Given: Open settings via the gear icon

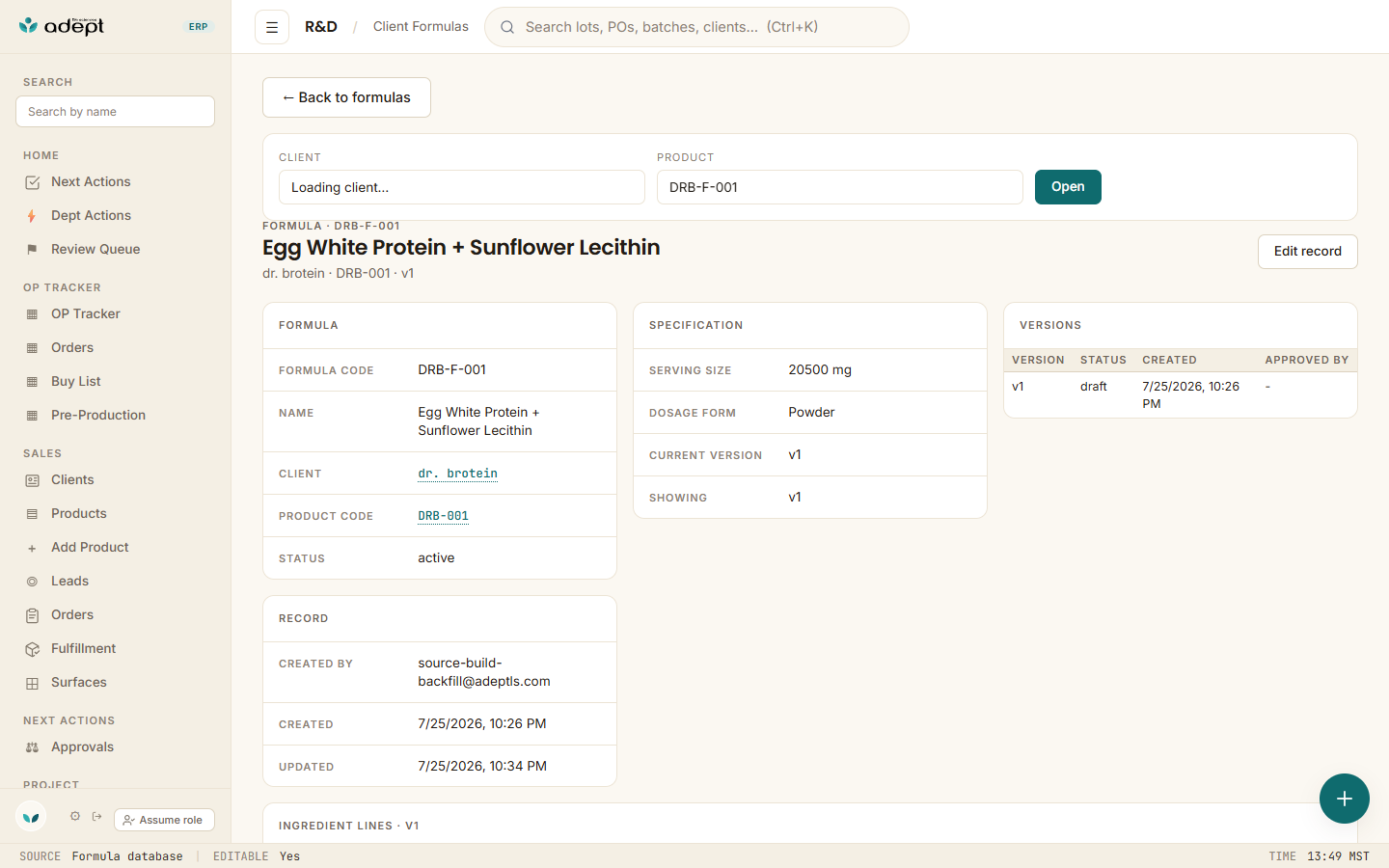Looking at the screenshot, I should pyautogui.click(x=75, y=816).
